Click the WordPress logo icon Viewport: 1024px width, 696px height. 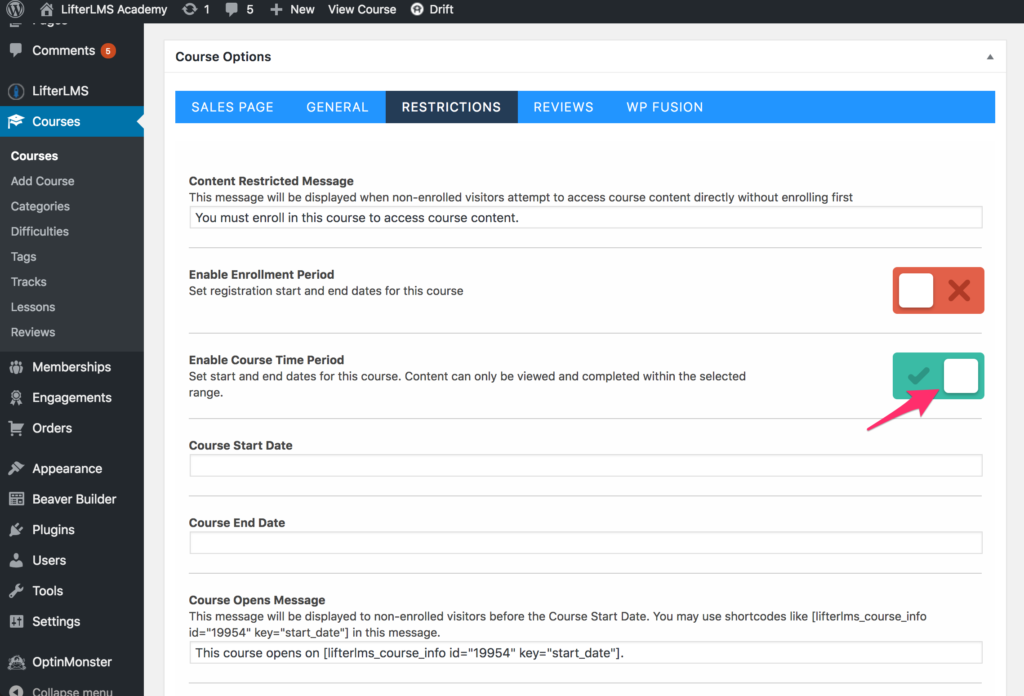pos(15,9)
